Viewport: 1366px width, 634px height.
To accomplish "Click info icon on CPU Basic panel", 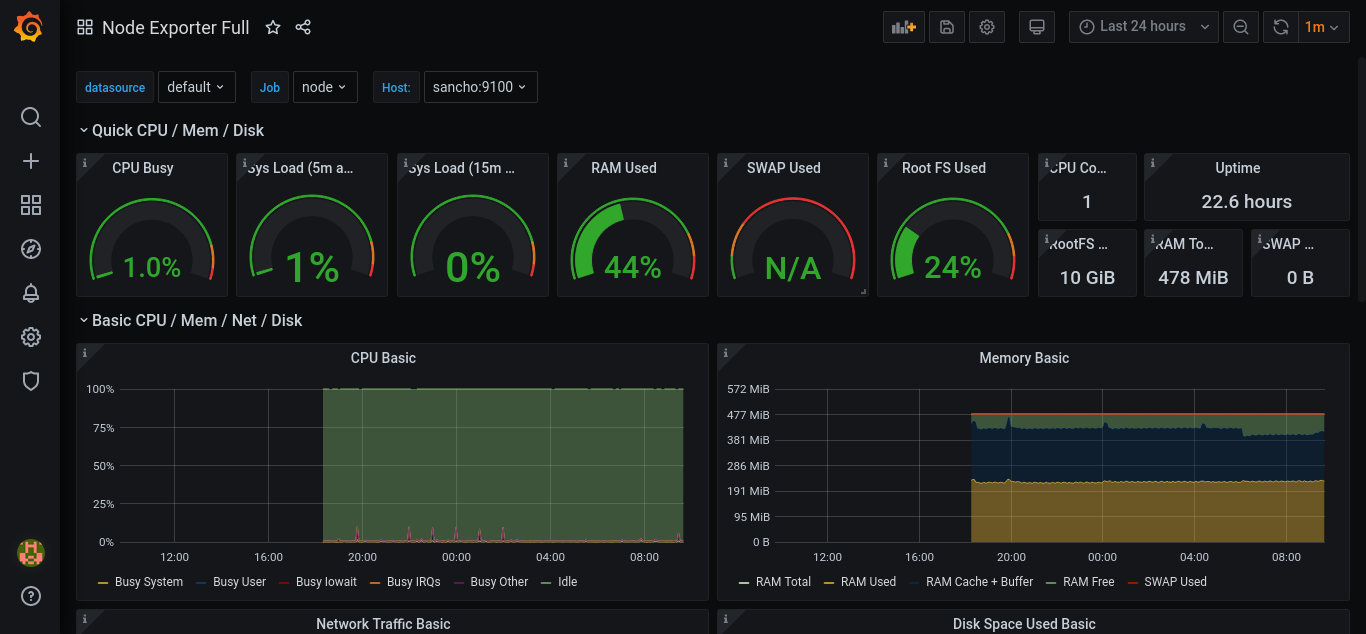I will point(85,352).
